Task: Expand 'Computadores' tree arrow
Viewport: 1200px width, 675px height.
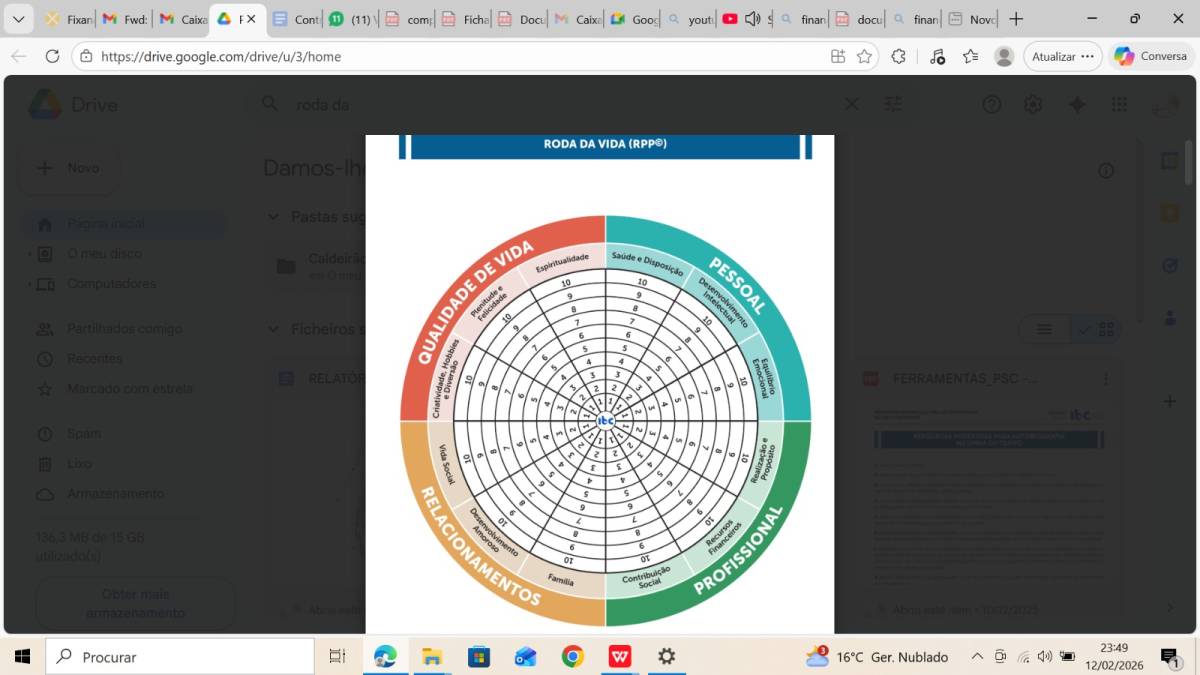Action: (x=29, y=284)
